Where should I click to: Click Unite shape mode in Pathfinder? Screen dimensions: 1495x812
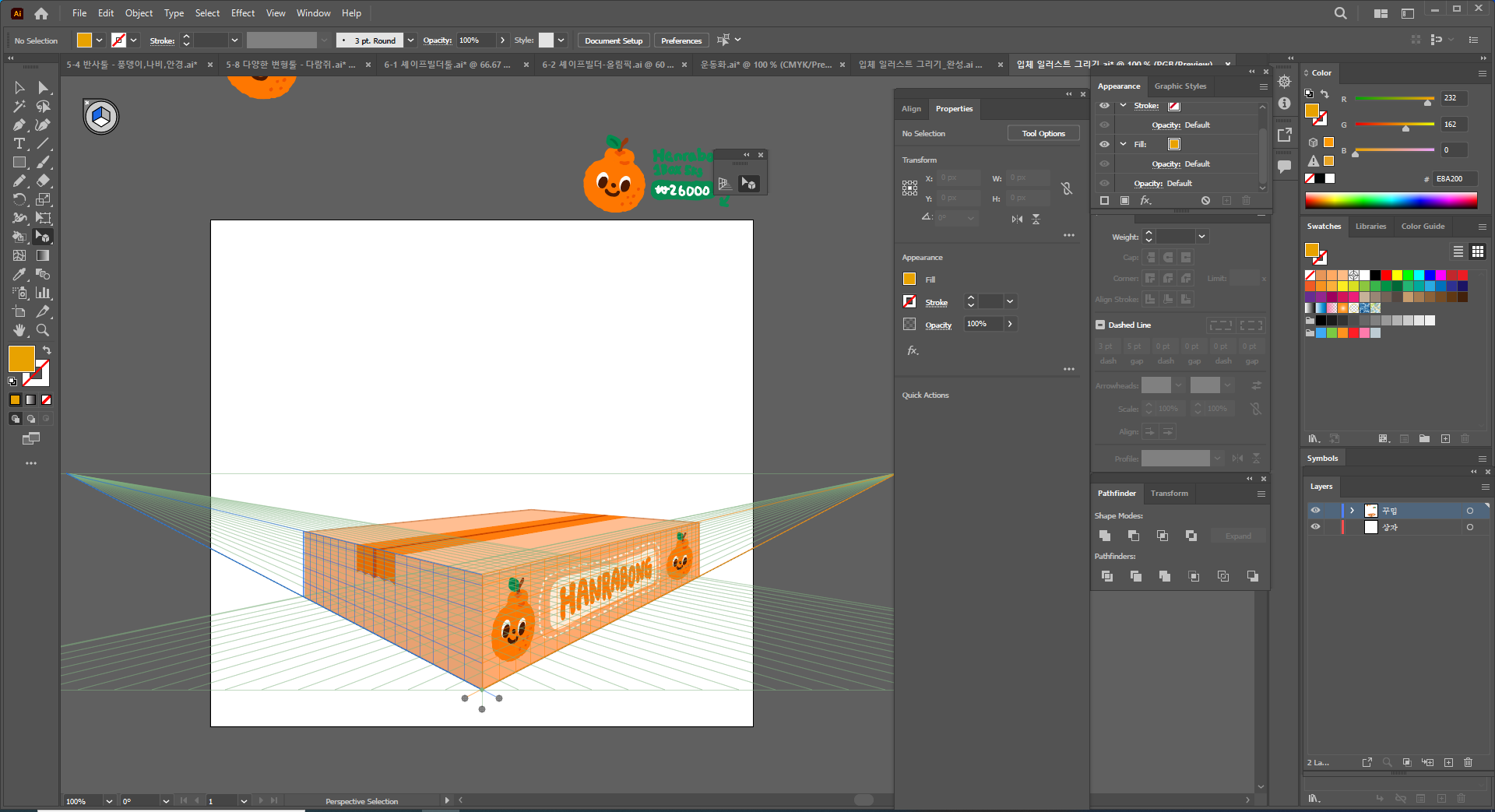tap(1105, 536)
